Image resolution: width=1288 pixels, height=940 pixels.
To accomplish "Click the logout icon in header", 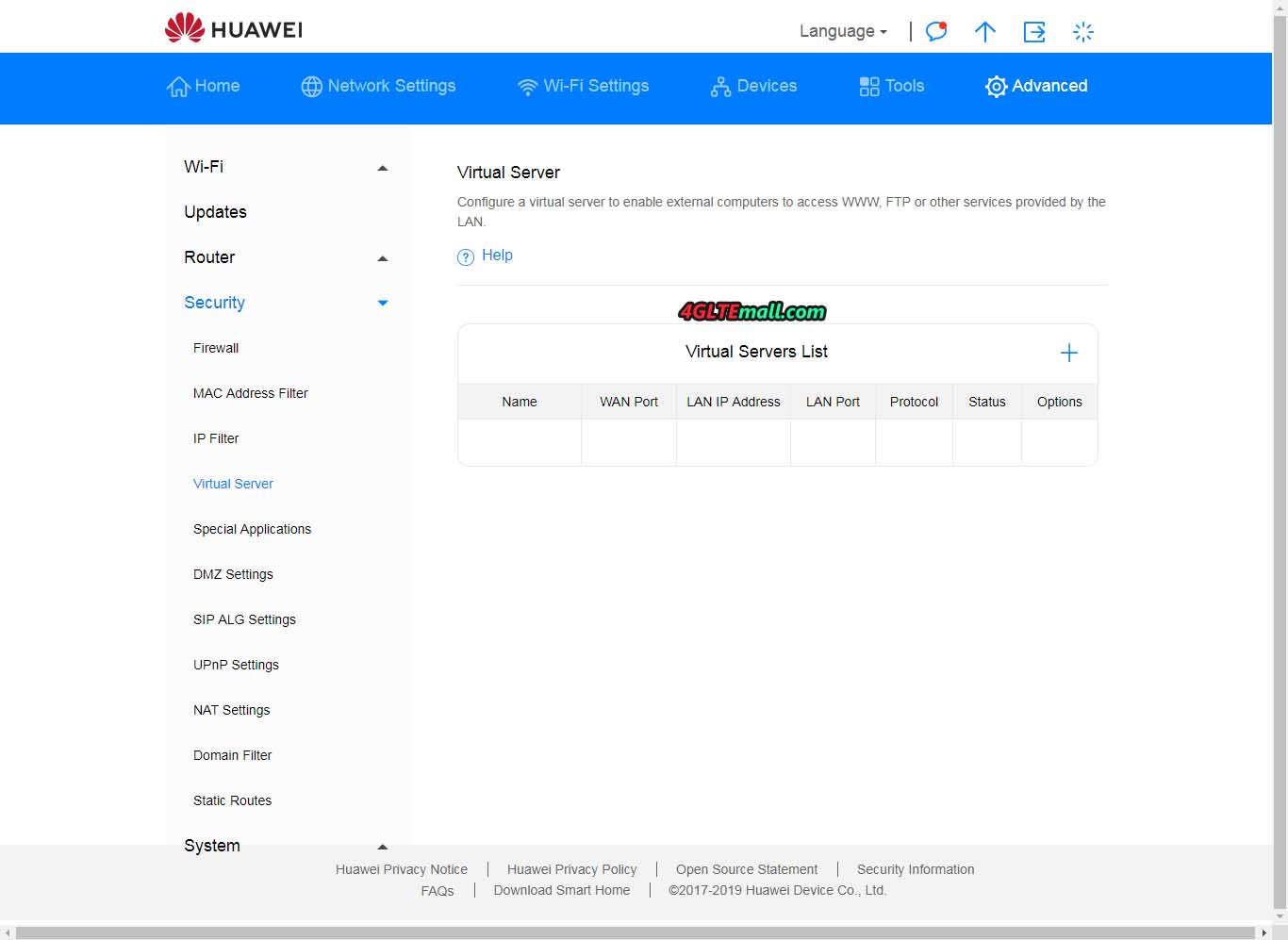I will (1034, 32).
